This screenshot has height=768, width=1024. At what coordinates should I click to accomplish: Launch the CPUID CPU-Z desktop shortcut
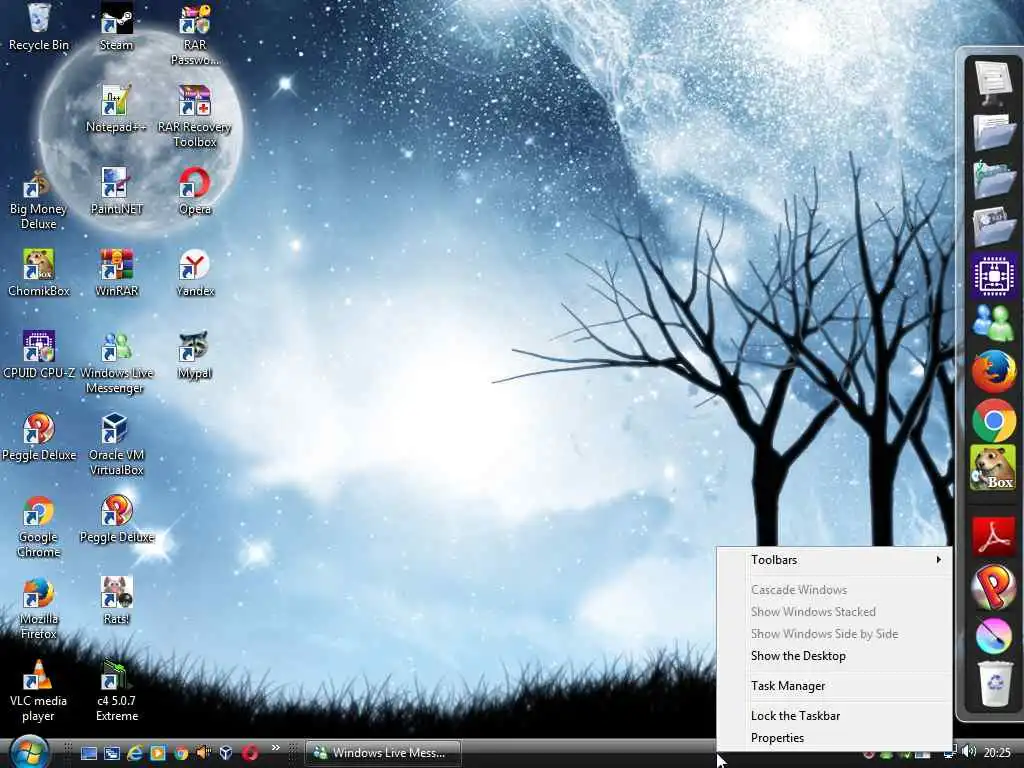coord(39,355)
